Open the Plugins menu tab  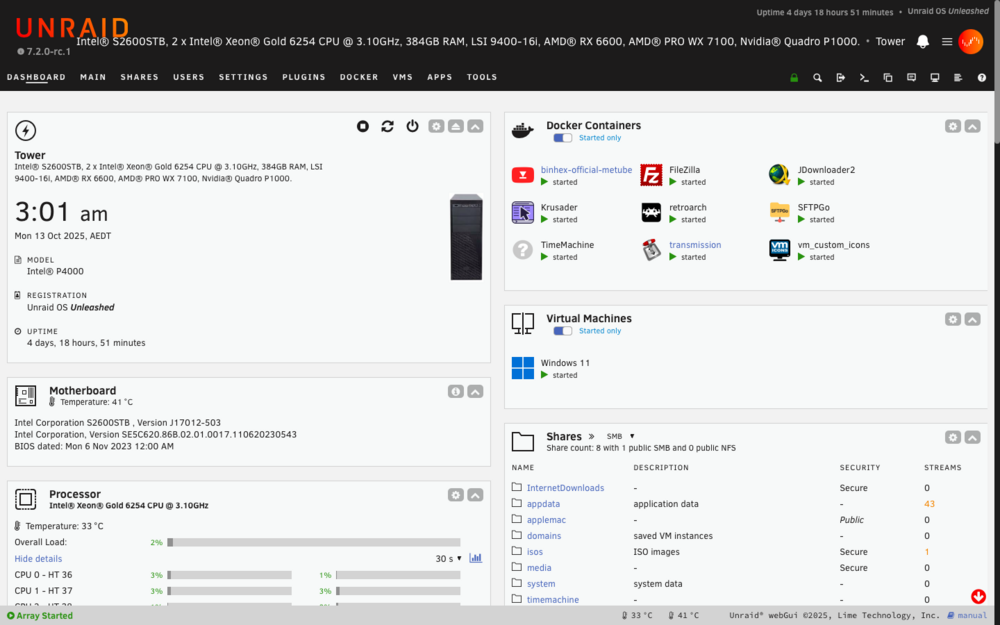(304, 77)
